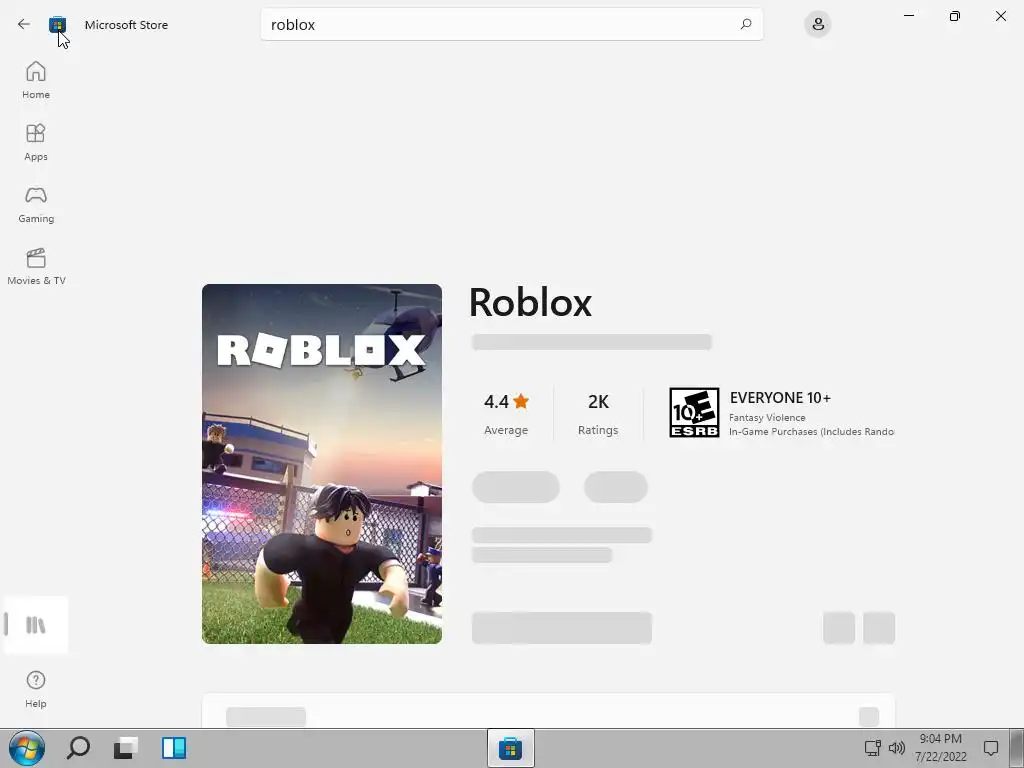The image size is (1024, 768).
Task: Click the Roblox title heading
Action: click(x=530, y=302)
